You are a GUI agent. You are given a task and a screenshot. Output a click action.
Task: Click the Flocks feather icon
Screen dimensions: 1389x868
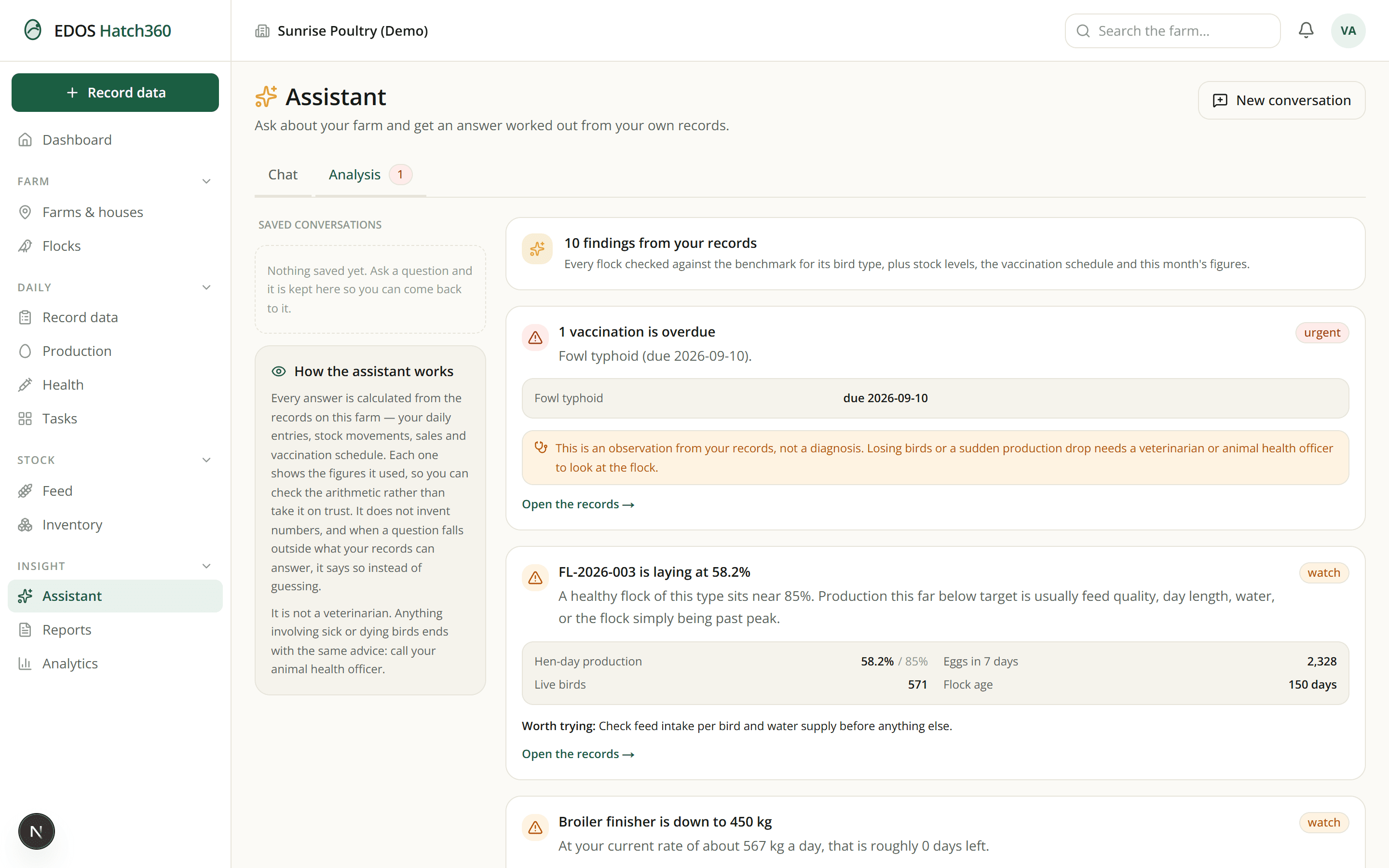[25, 246]
